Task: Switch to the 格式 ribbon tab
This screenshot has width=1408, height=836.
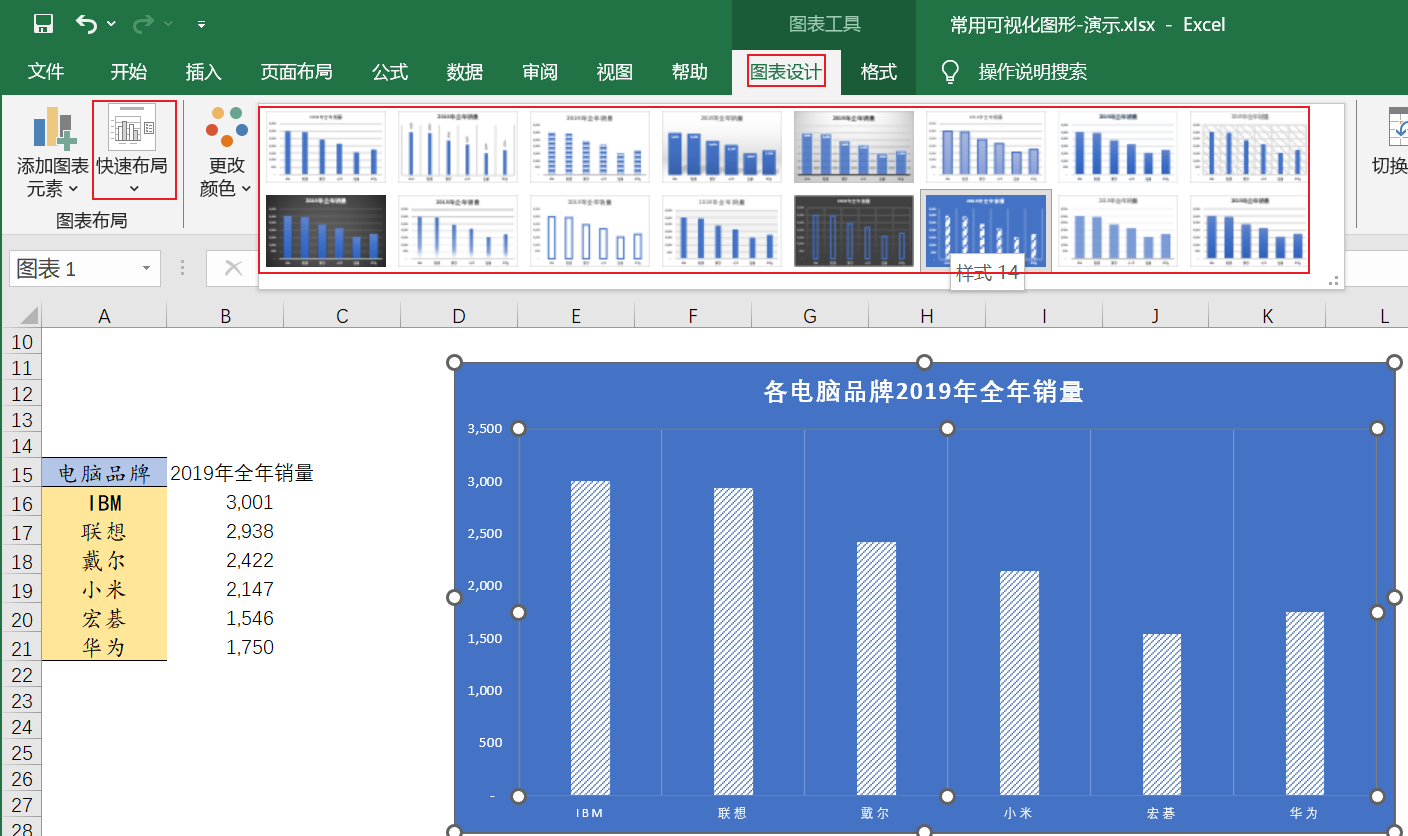Action: tap(879, 72)
